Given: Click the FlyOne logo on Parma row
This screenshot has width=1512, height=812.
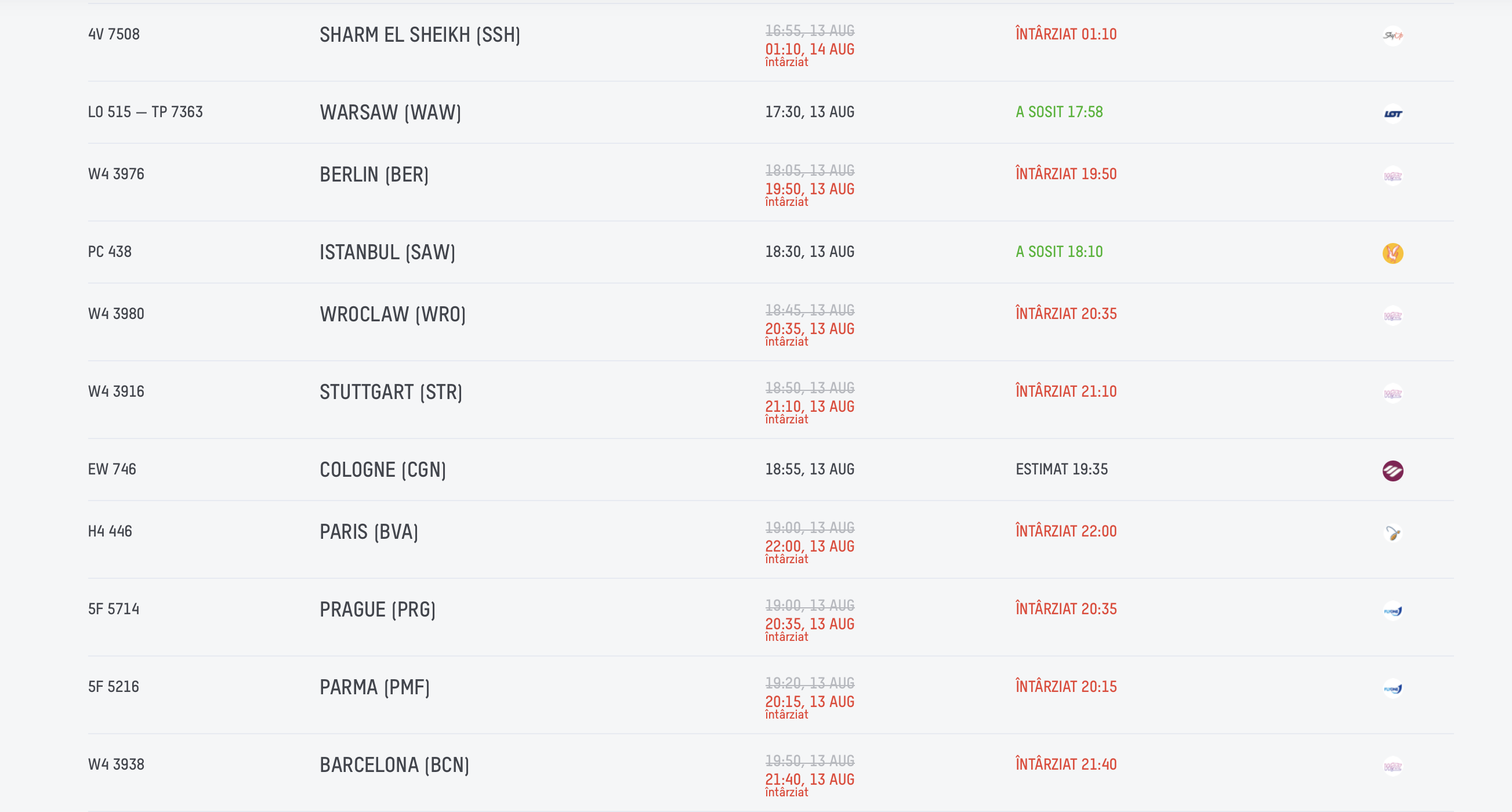Looking at the screenshot, I should [1393, 688].
